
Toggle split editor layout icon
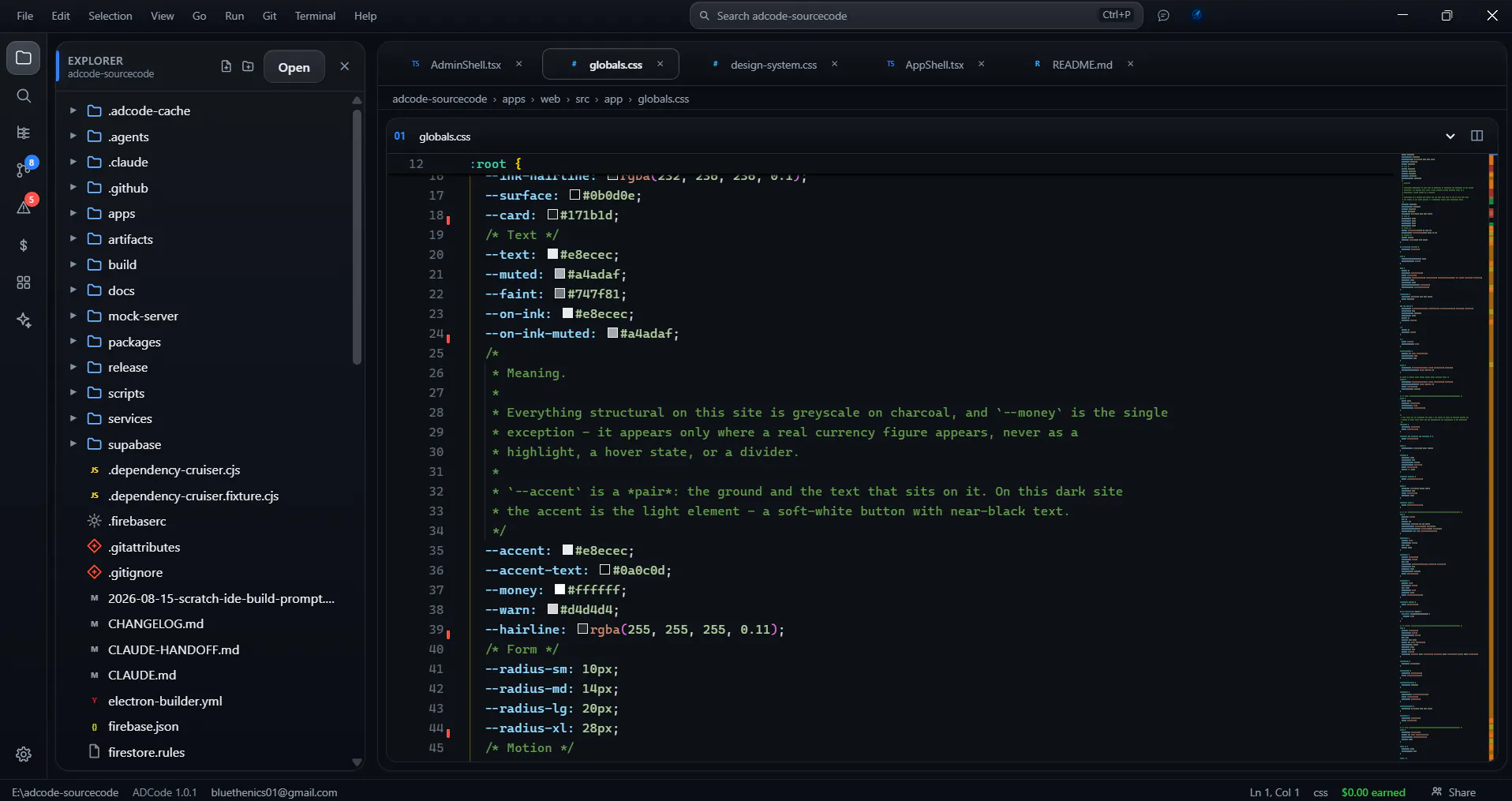pos(1477,136)
